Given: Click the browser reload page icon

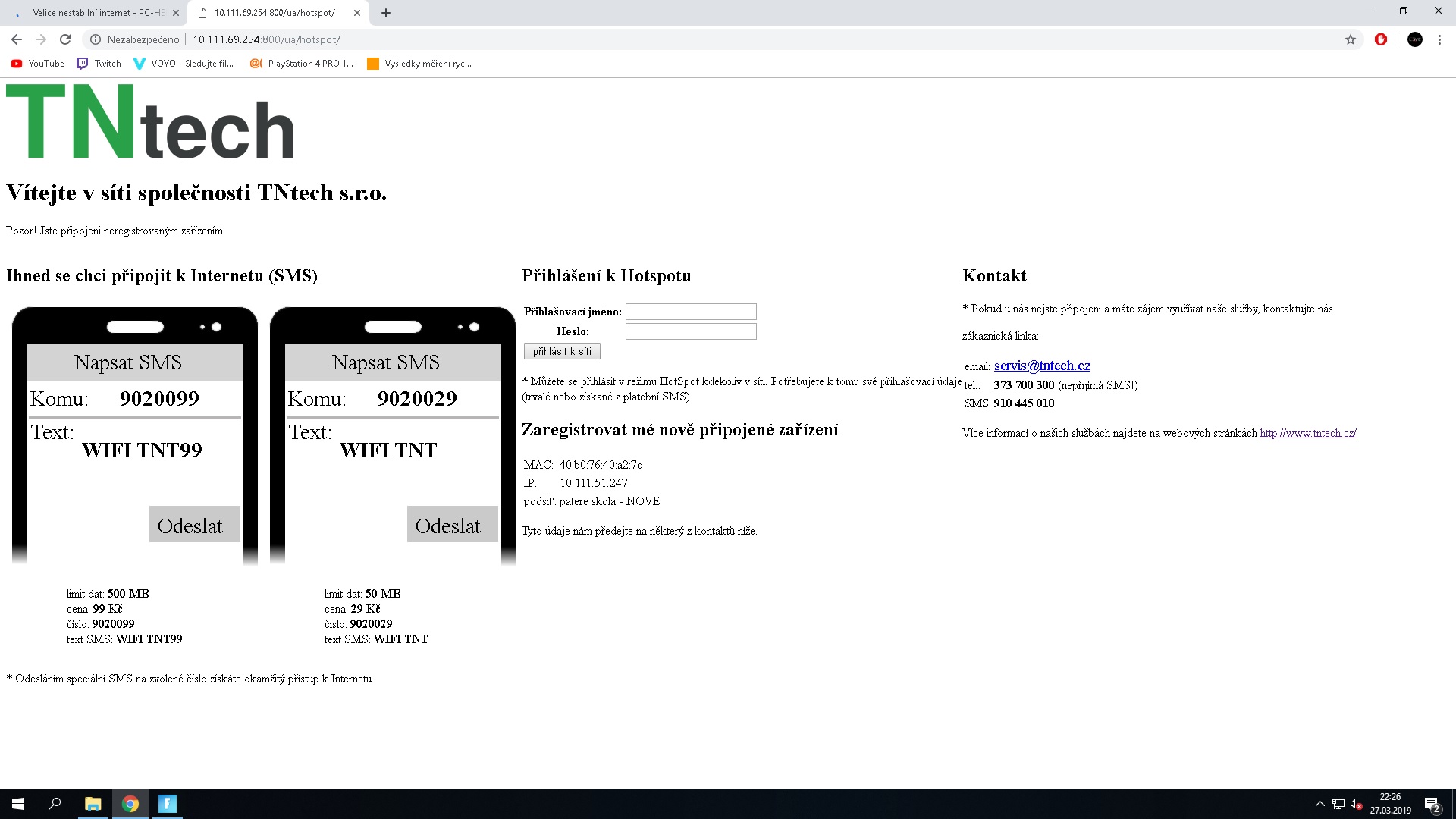Looking at the screenshot, I should pos(65,39).
